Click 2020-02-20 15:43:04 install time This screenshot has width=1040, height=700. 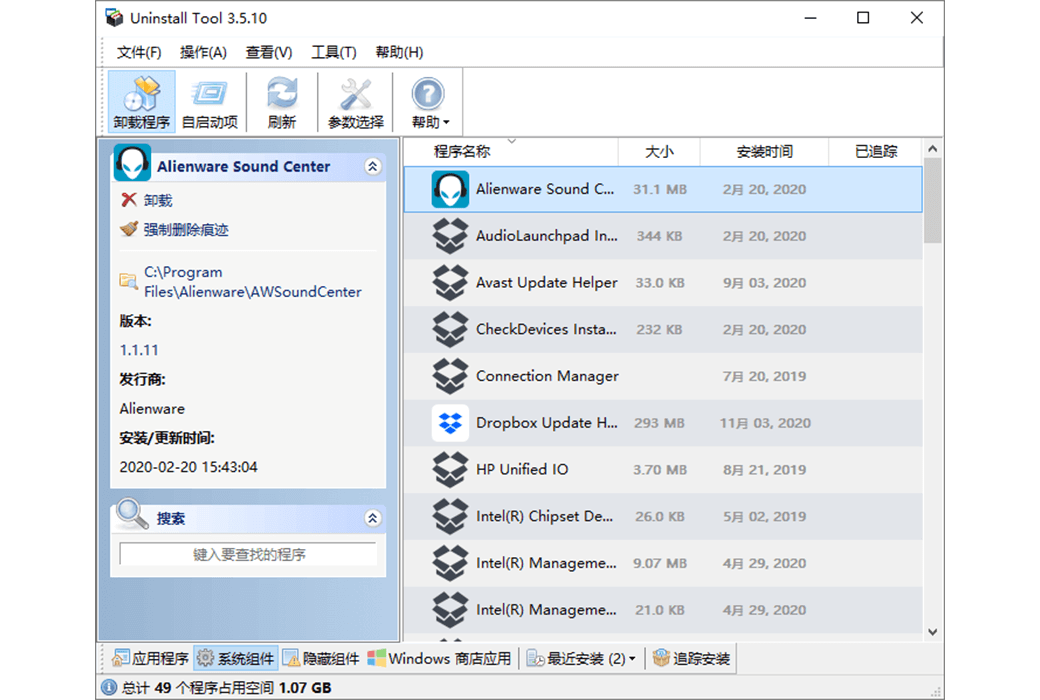tap(188, 467)
